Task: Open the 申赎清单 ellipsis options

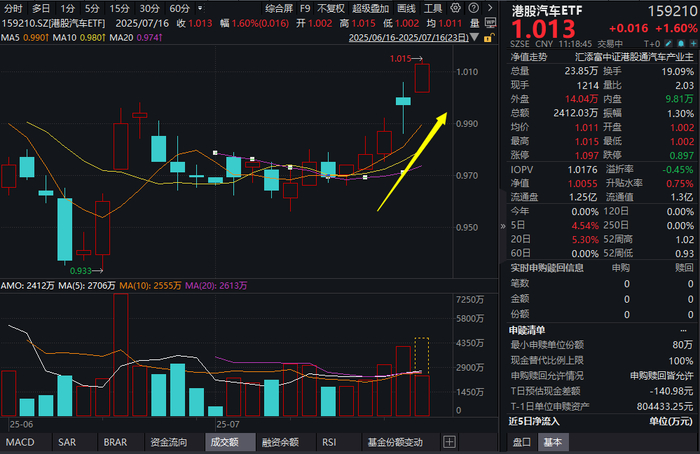Action: click(683, 330)
